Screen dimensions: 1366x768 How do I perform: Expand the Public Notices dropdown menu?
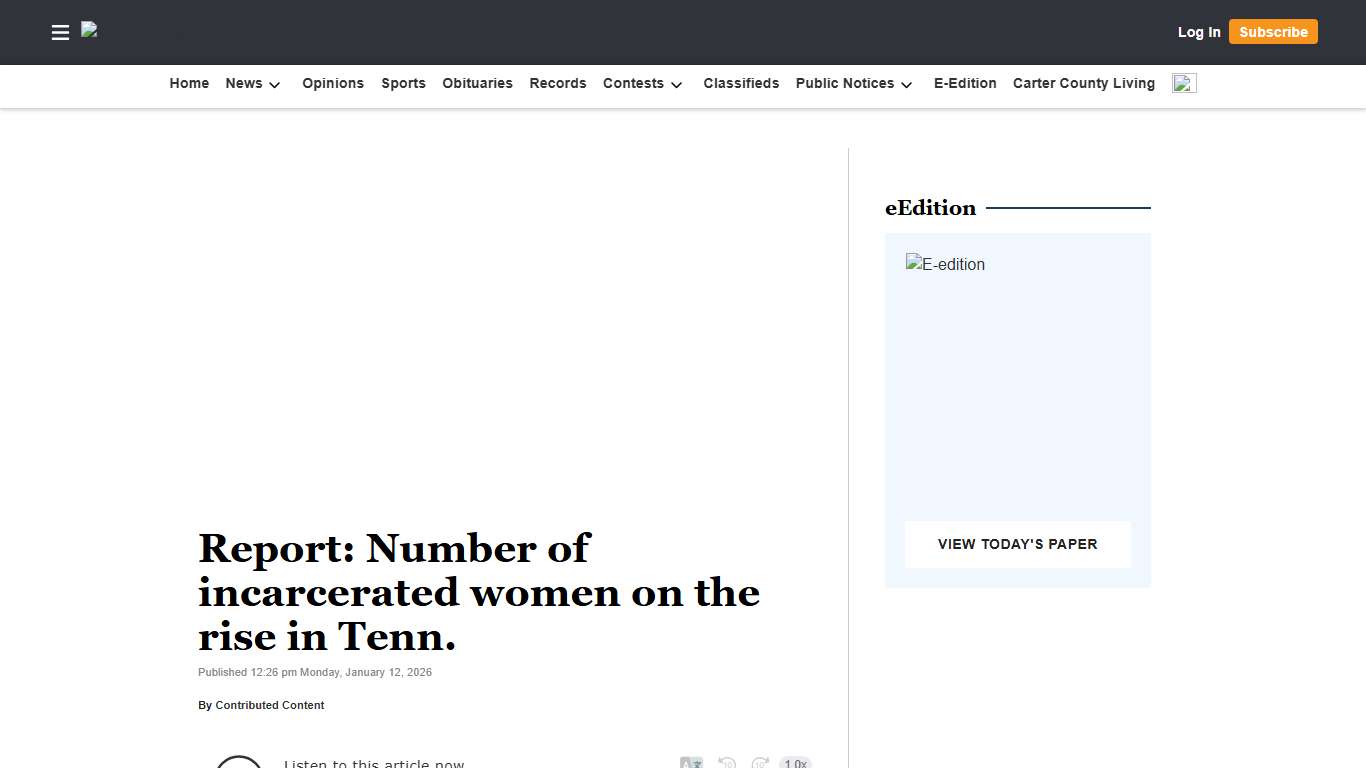coord(854,84)
